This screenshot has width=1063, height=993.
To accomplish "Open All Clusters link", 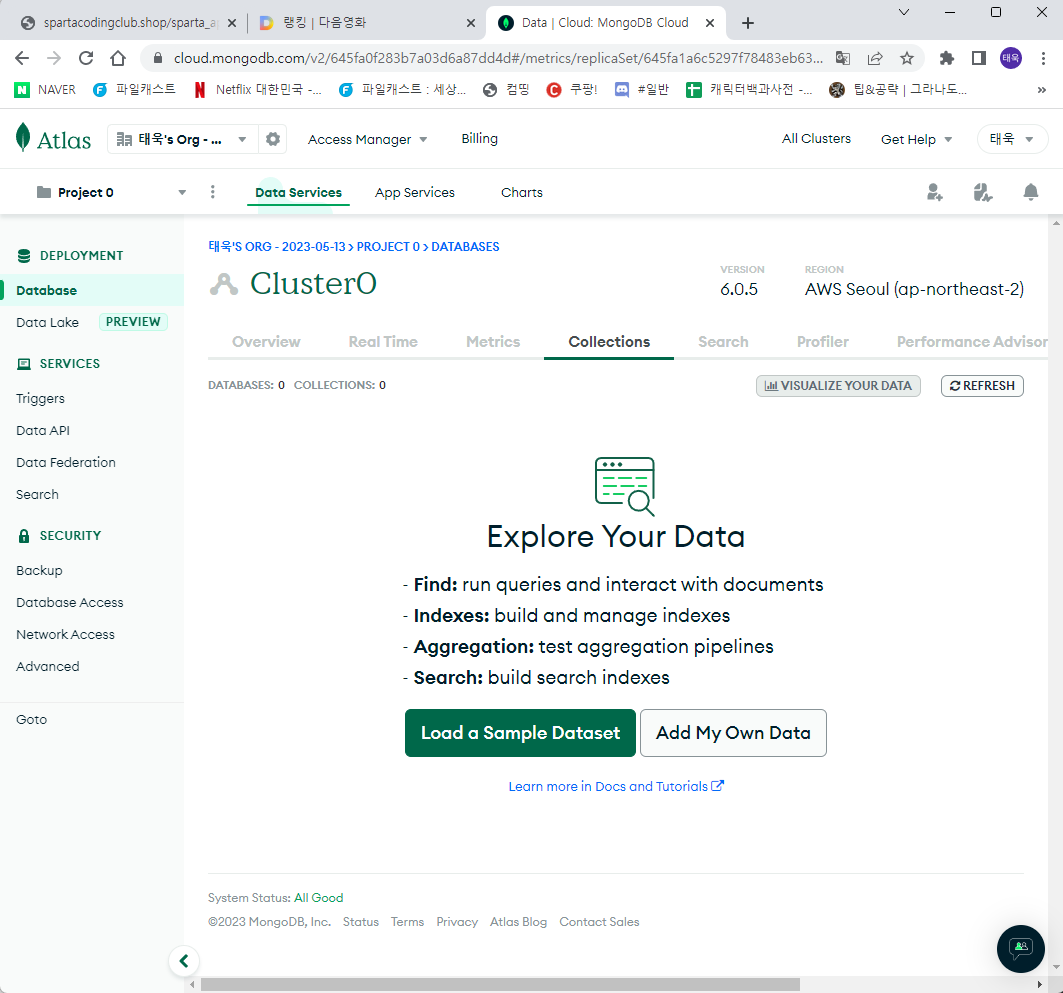I will tap(816, 139).
